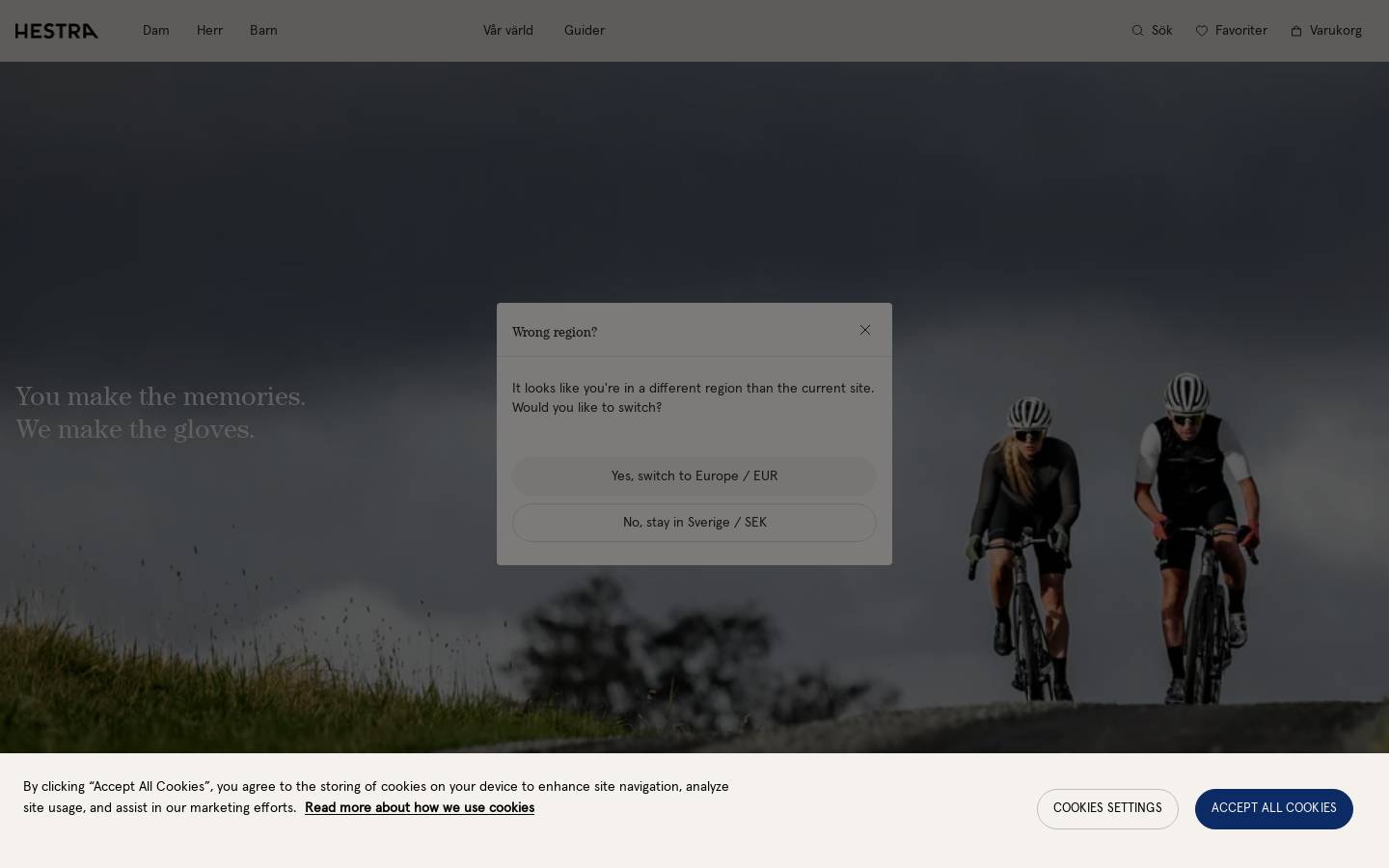Click the search magnifier icon

click(x=1137, y=31)
